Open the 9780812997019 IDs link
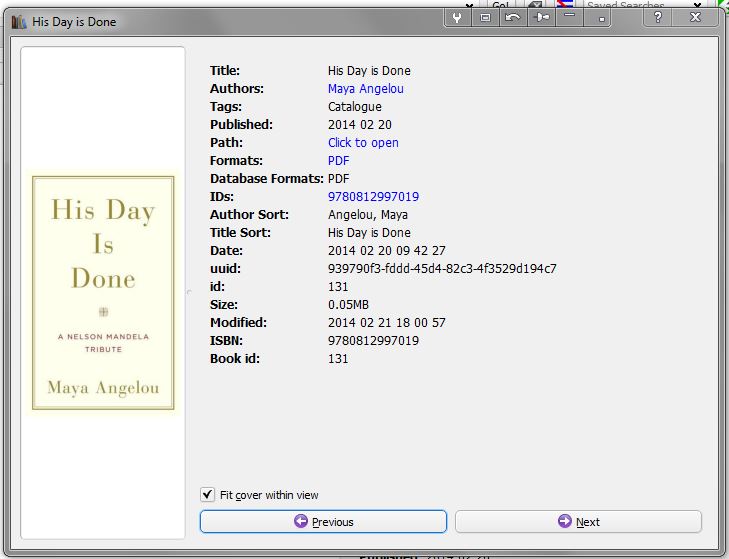The height and width of the screenshot is (559, 729). [x=373, y=197]
